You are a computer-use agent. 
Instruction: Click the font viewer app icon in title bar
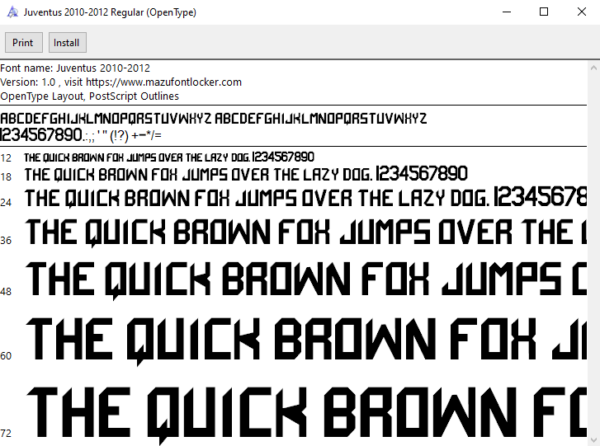coord(13,12)
